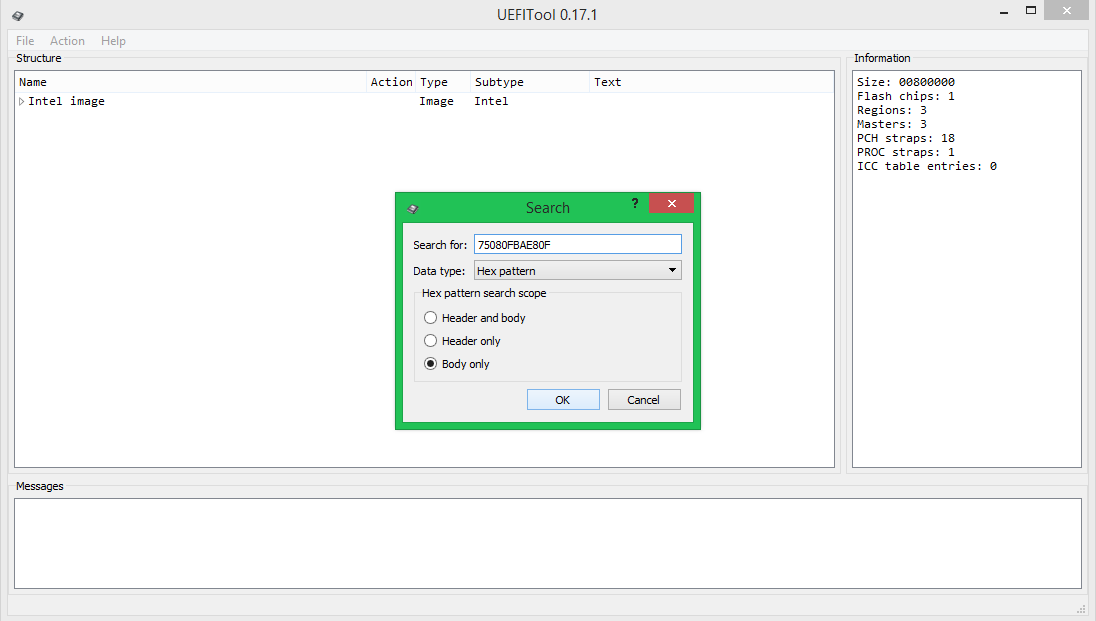Click the 'PROC straps: 1' info line
1096x621 pixels.
tap(906, 152)
